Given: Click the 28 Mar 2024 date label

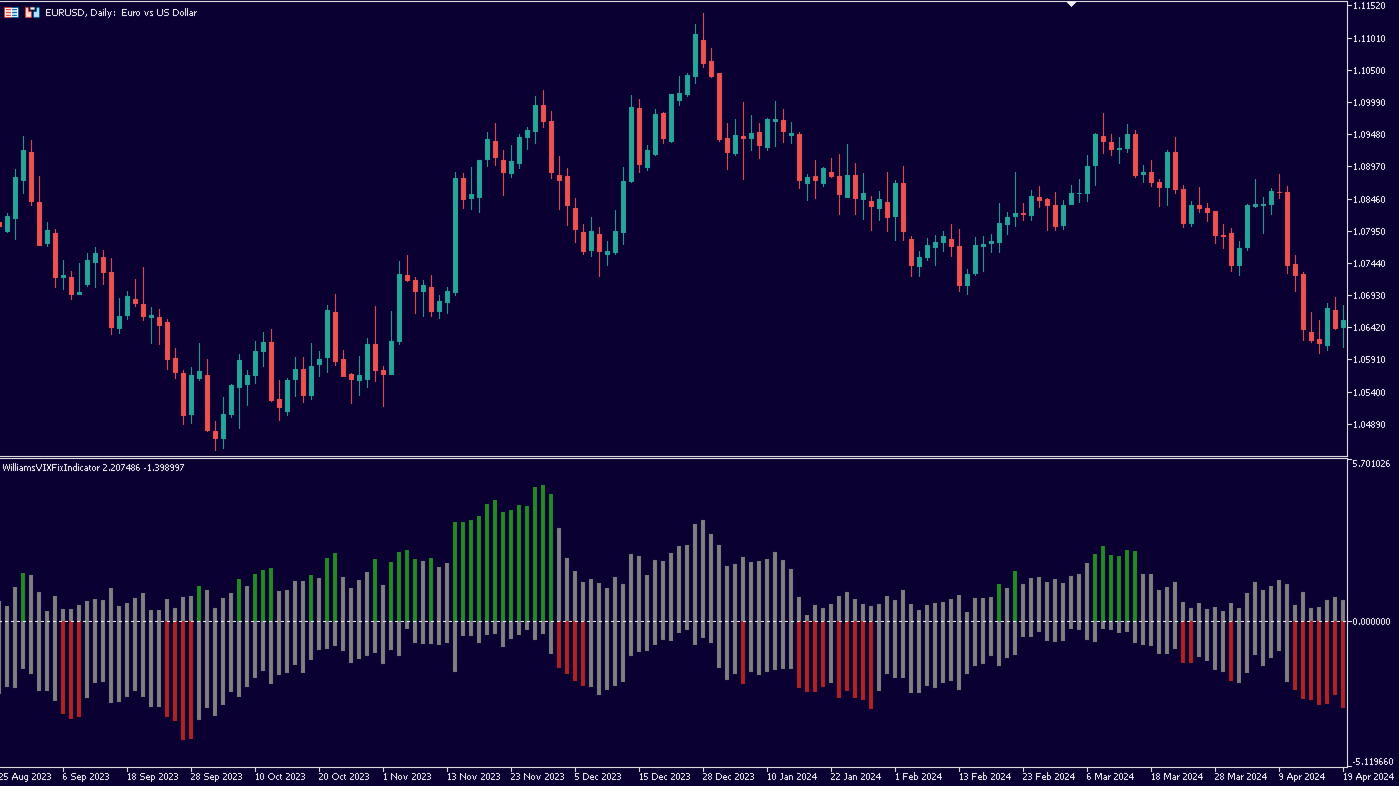Looking at the screenshot, I should (x=1240, y=776).
